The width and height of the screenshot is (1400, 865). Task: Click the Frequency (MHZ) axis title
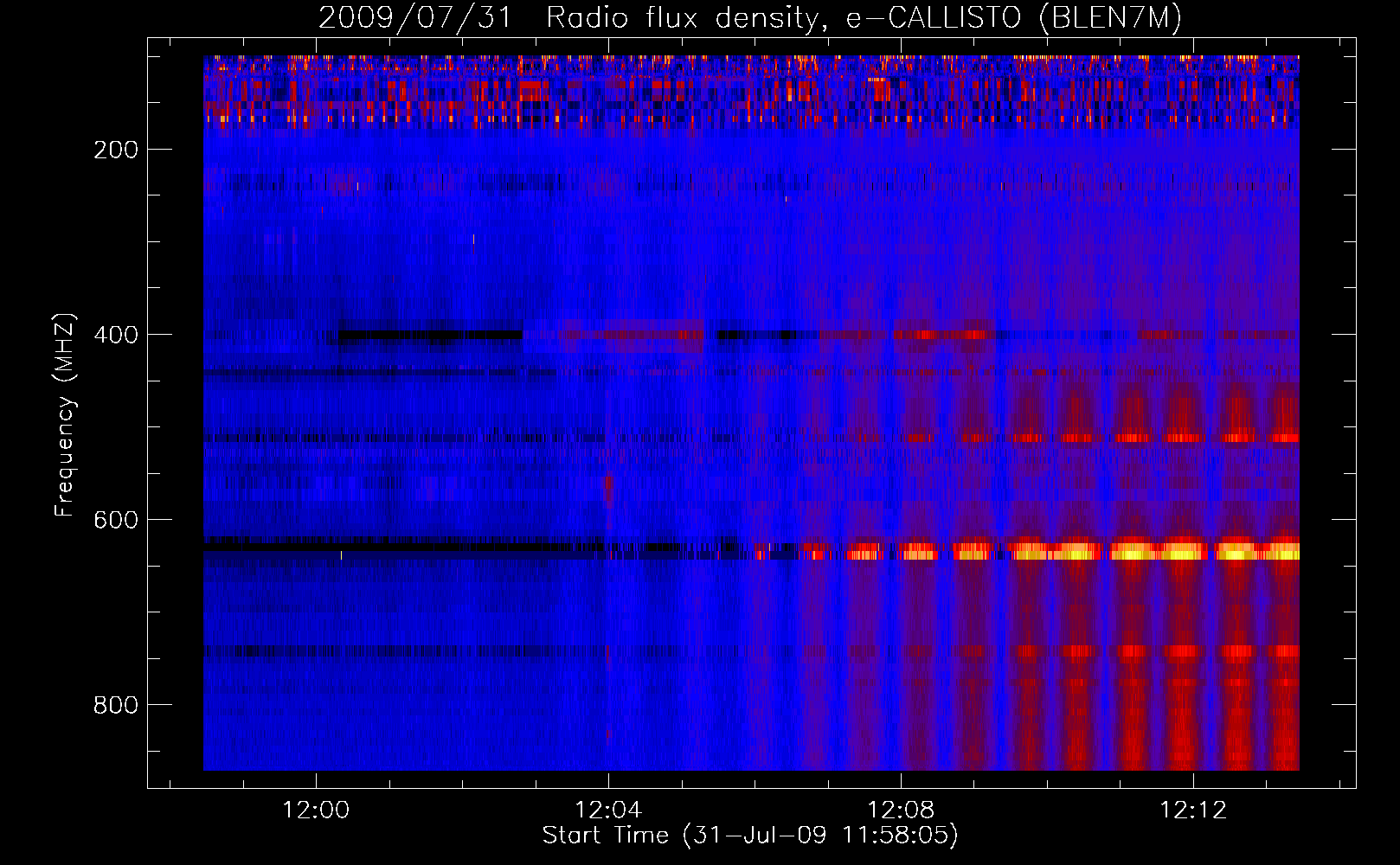coord(65,414)
